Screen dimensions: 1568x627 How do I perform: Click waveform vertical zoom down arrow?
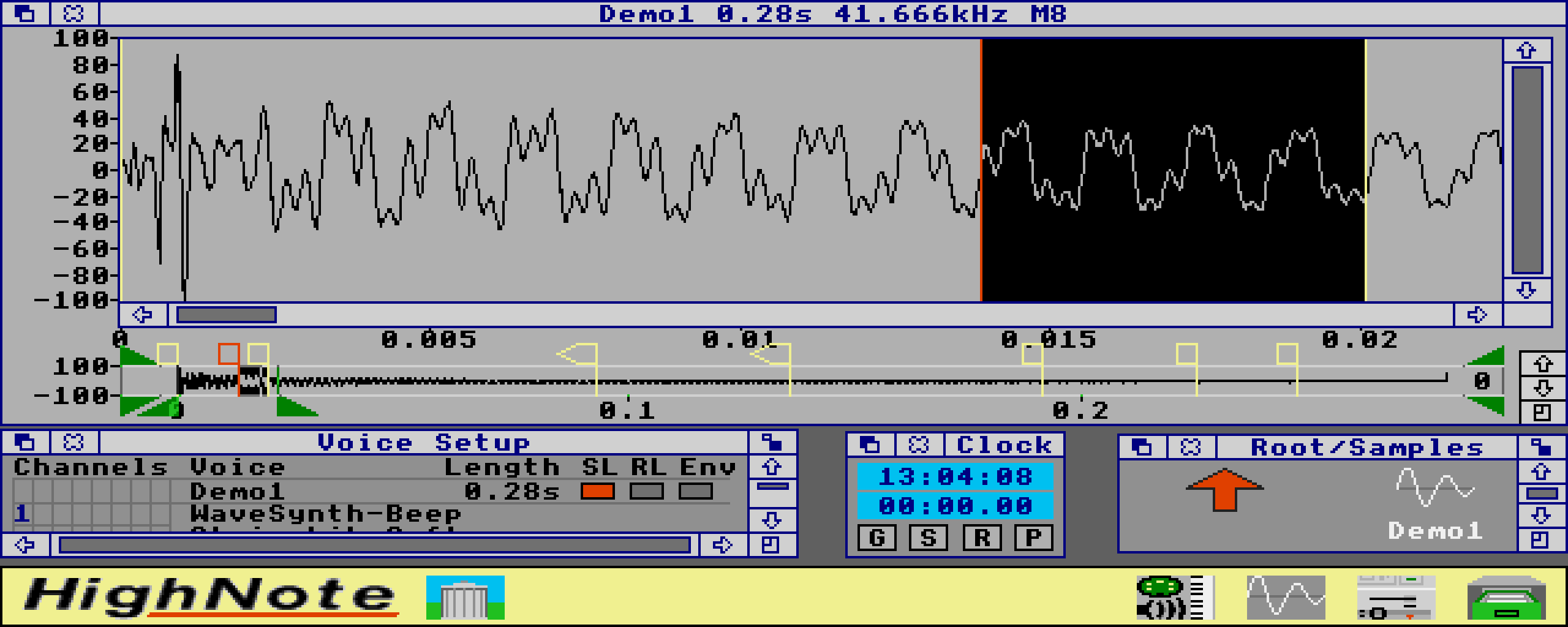[x=1526, y=290]
